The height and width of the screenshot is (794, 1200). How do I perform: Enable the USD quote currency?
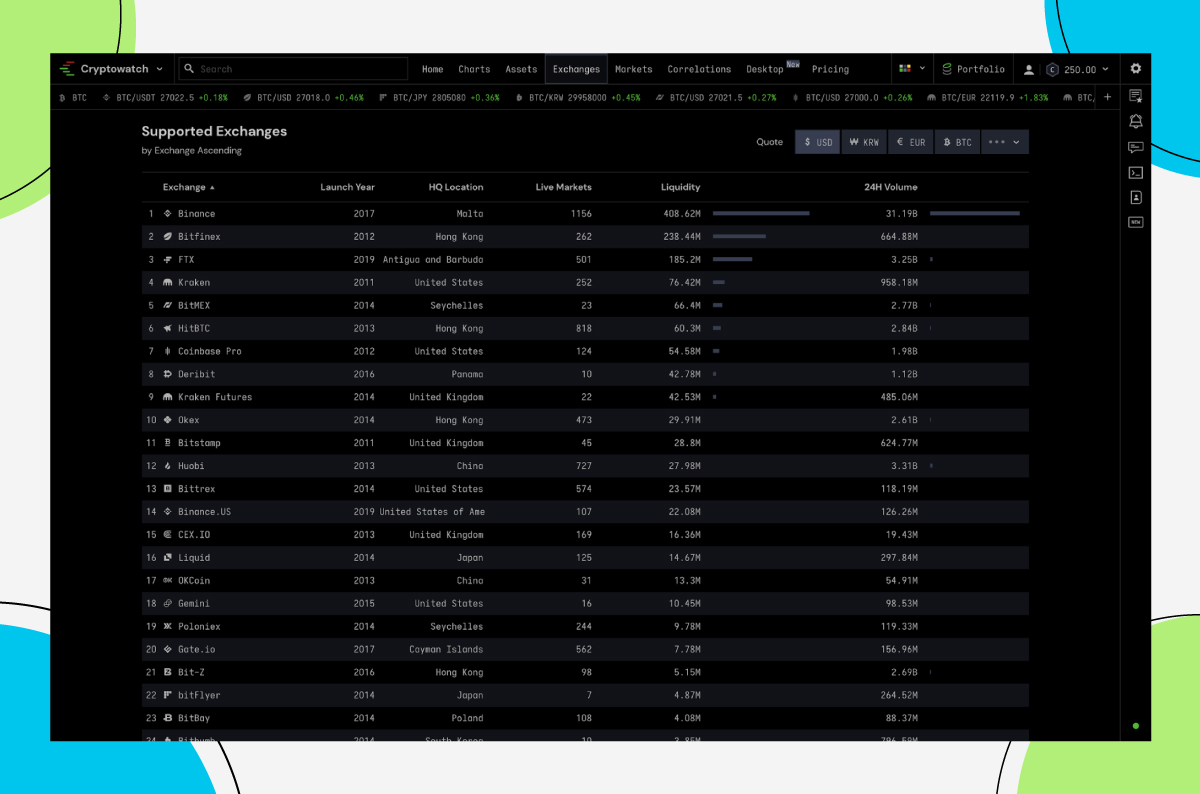[817, 142]
